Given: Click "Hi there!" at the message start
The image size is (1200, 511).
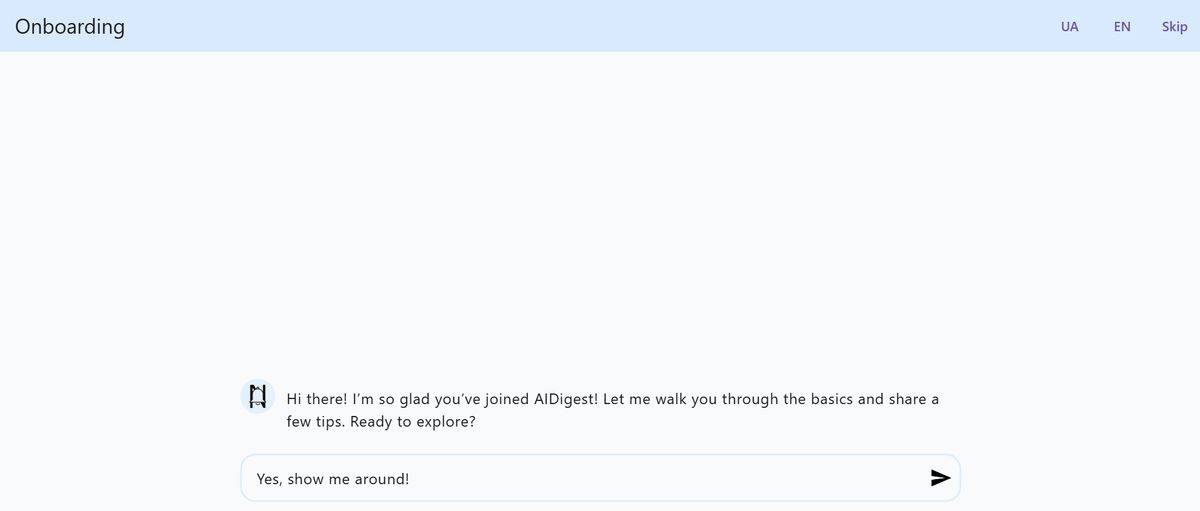Looking at the screenshot, I should (317, 399).
